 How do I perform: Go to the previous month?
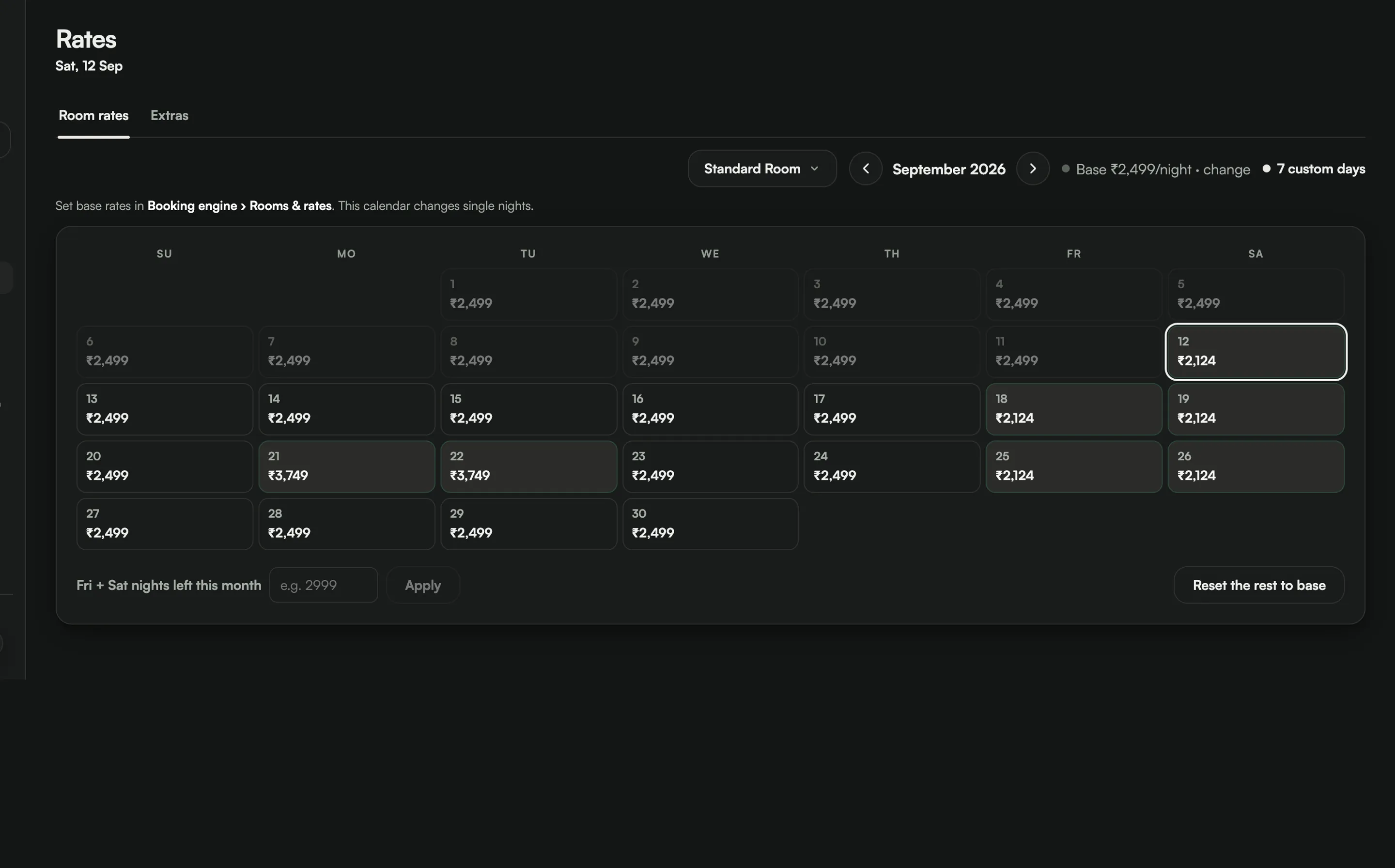pos(865,168)
